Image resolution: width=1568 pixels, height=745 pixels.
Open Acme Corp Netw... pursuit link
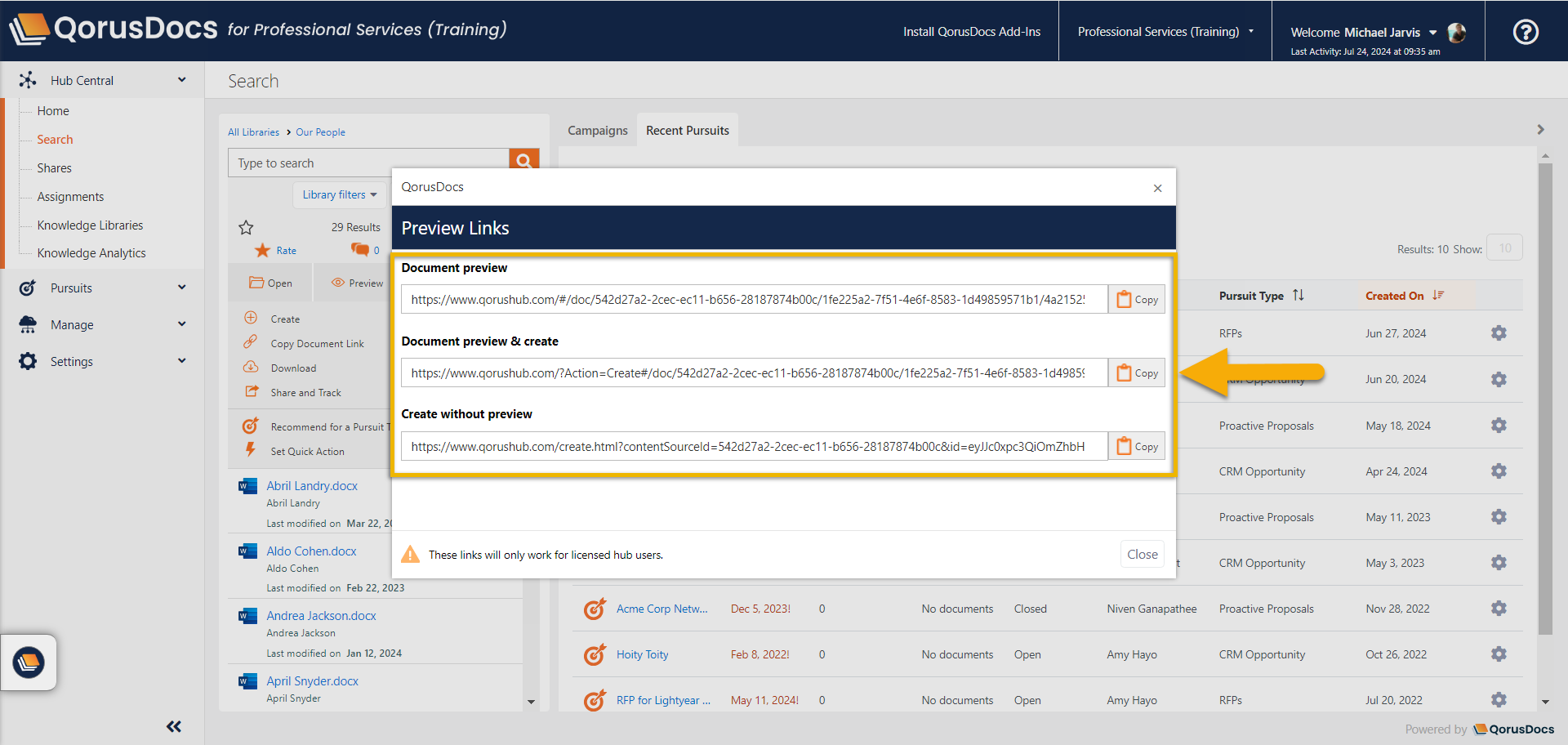661,609
